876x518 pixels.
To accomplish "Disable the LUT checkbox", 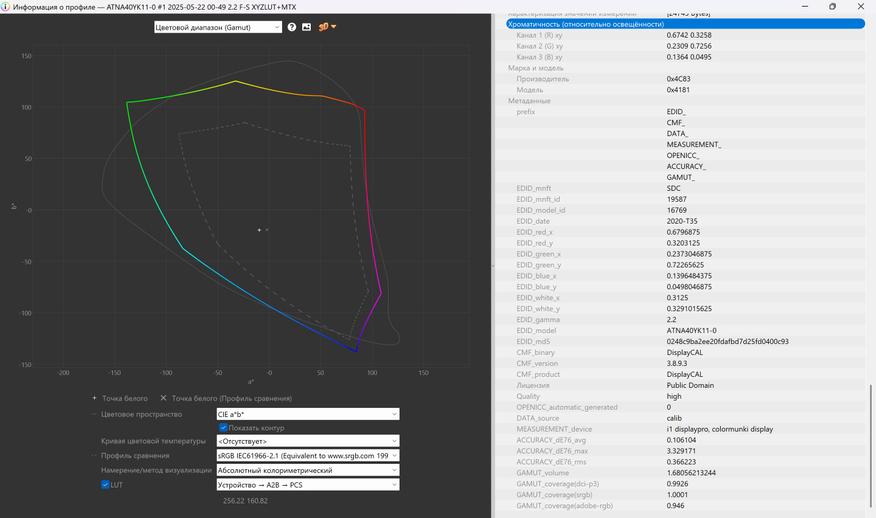I will (105, 485).
